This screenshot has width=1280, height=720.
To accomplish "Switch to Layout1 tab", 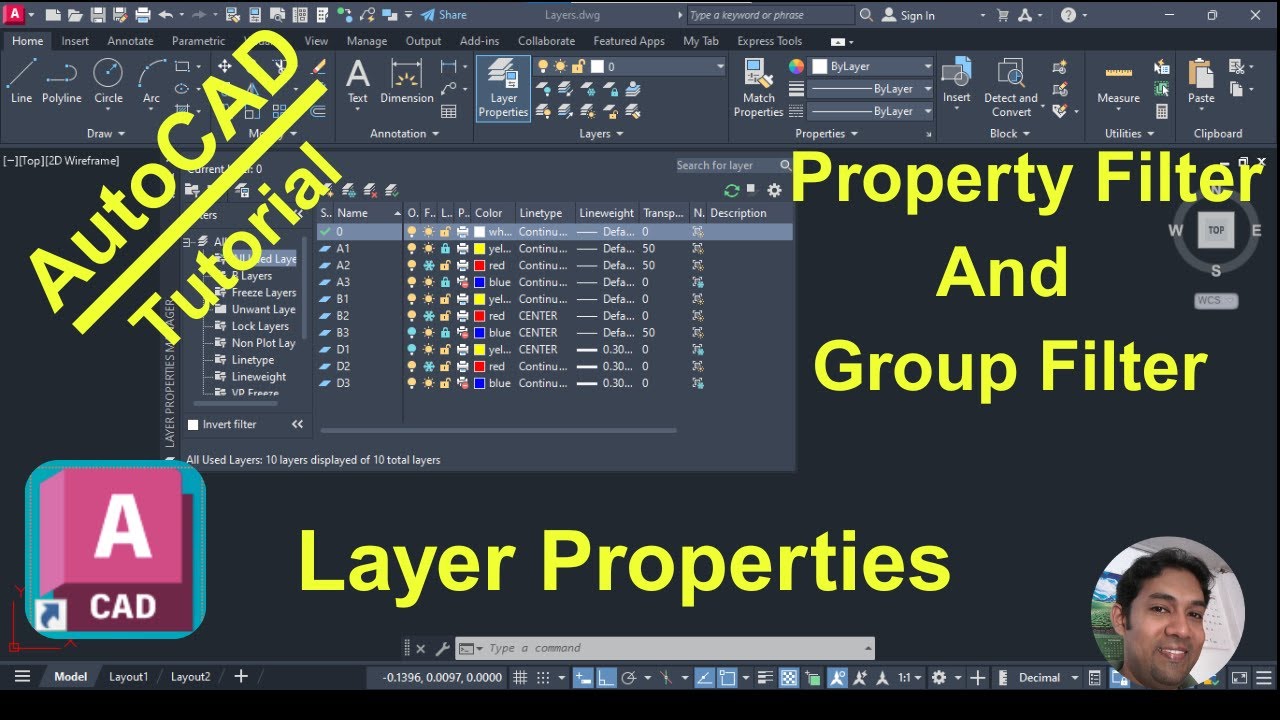I will [x=128, y=677].
